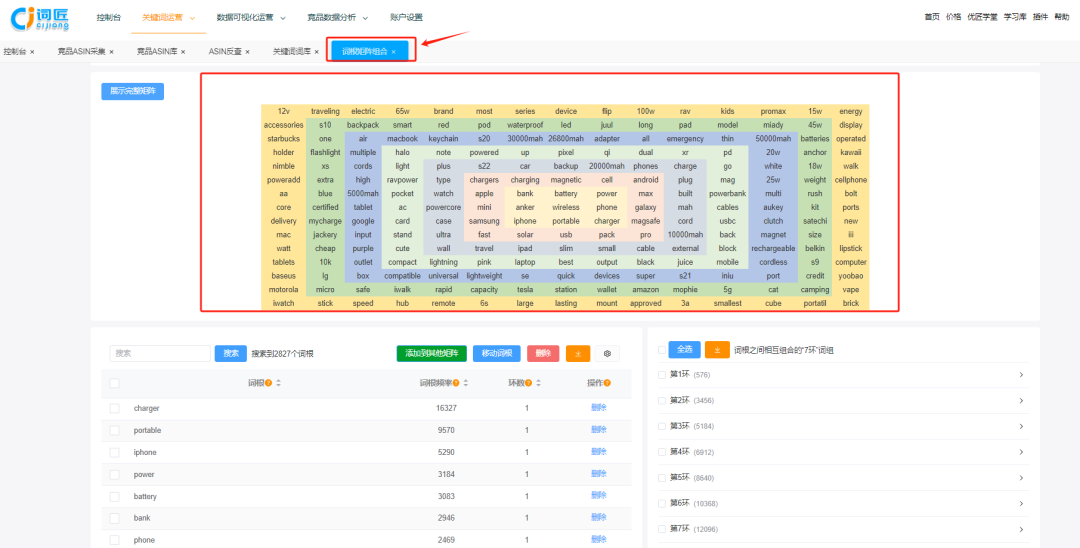Focus the 搜索 root word input field
This screenshot has width=1080, height=548.
click(x=160, y=353)
